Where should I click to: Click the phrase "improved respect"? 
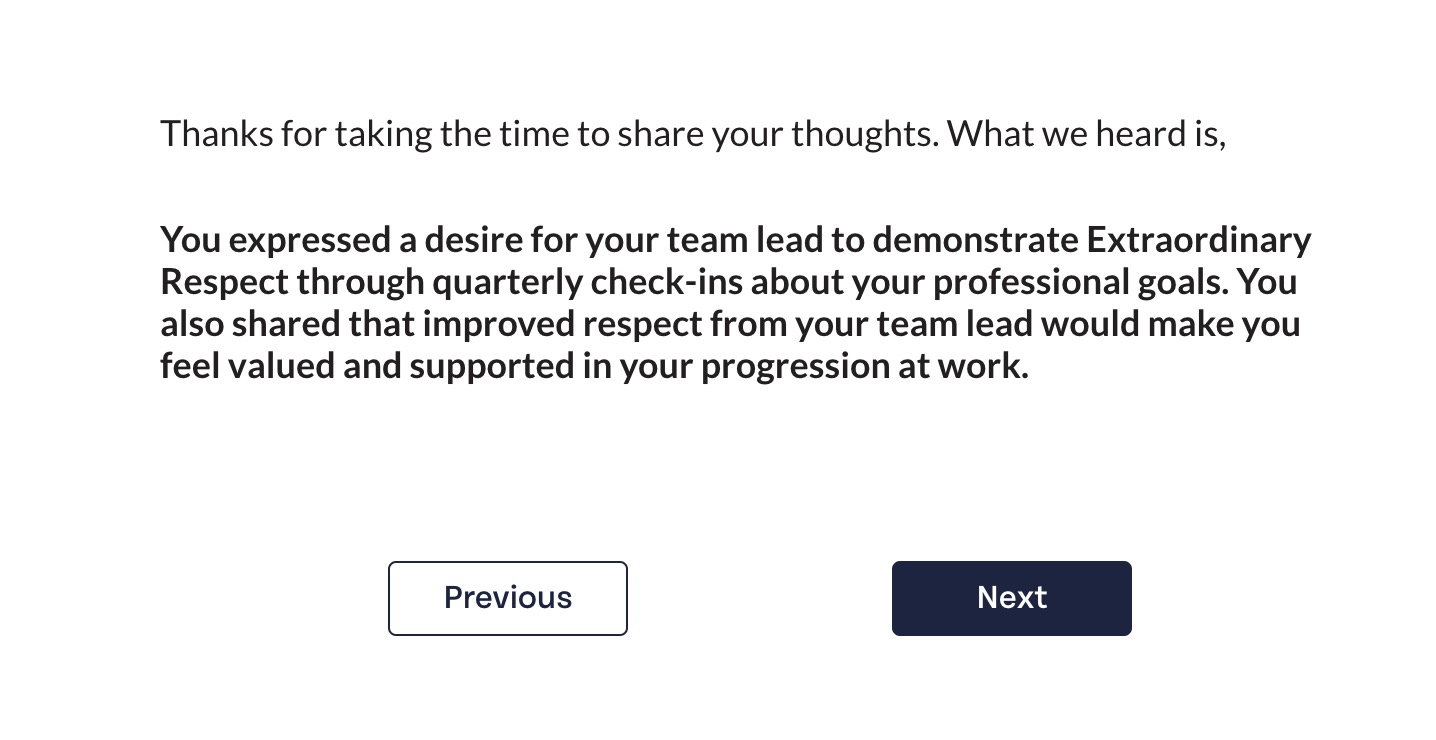563,325
